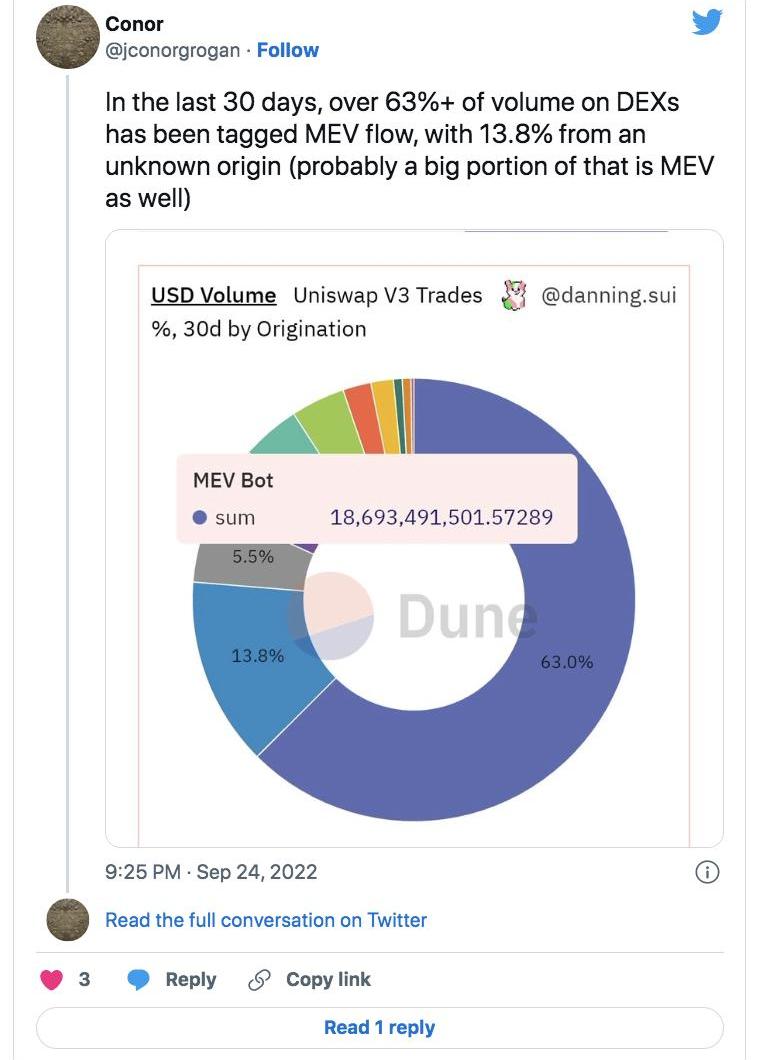This screenshot has height=1060, width=764.
Task: Click the heart like icon
Action: [52, 980]
